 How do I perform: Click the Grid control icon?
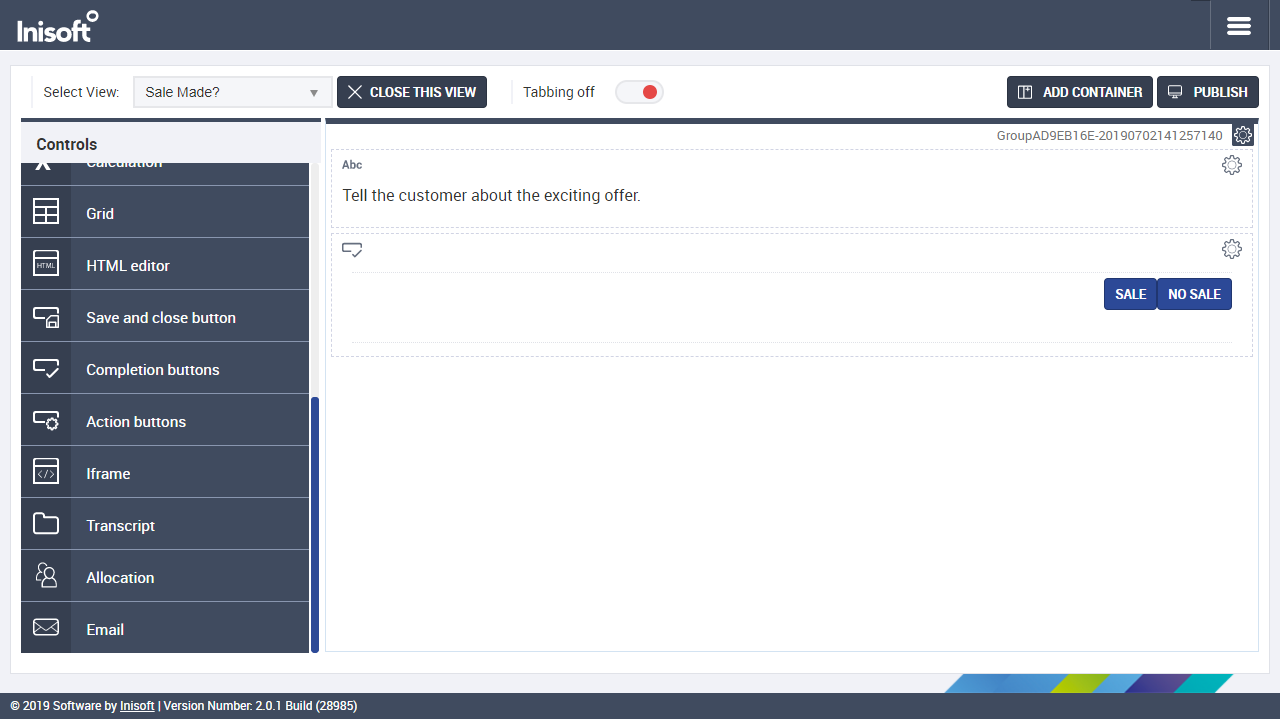[x=46, y=212]
